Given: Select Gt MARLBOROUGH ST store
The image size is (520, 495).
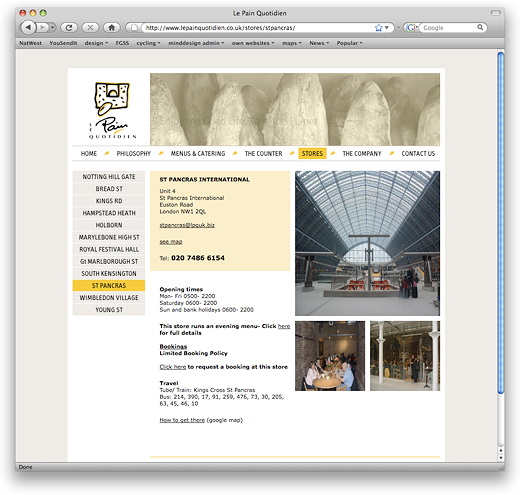Looking at the screenshot, I should pyautogui.click(x=109, y=261).
